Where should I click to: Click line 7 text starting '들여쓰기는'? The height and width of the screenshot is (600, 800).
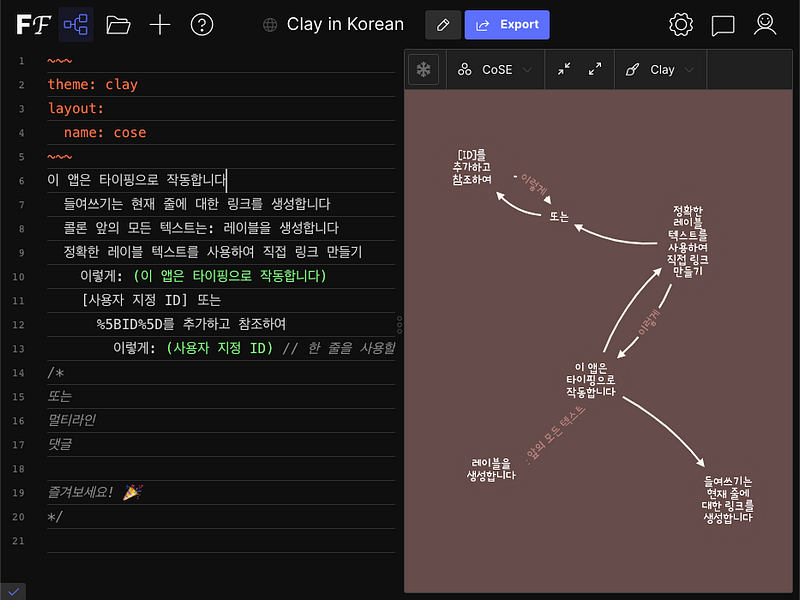[197, 204]
